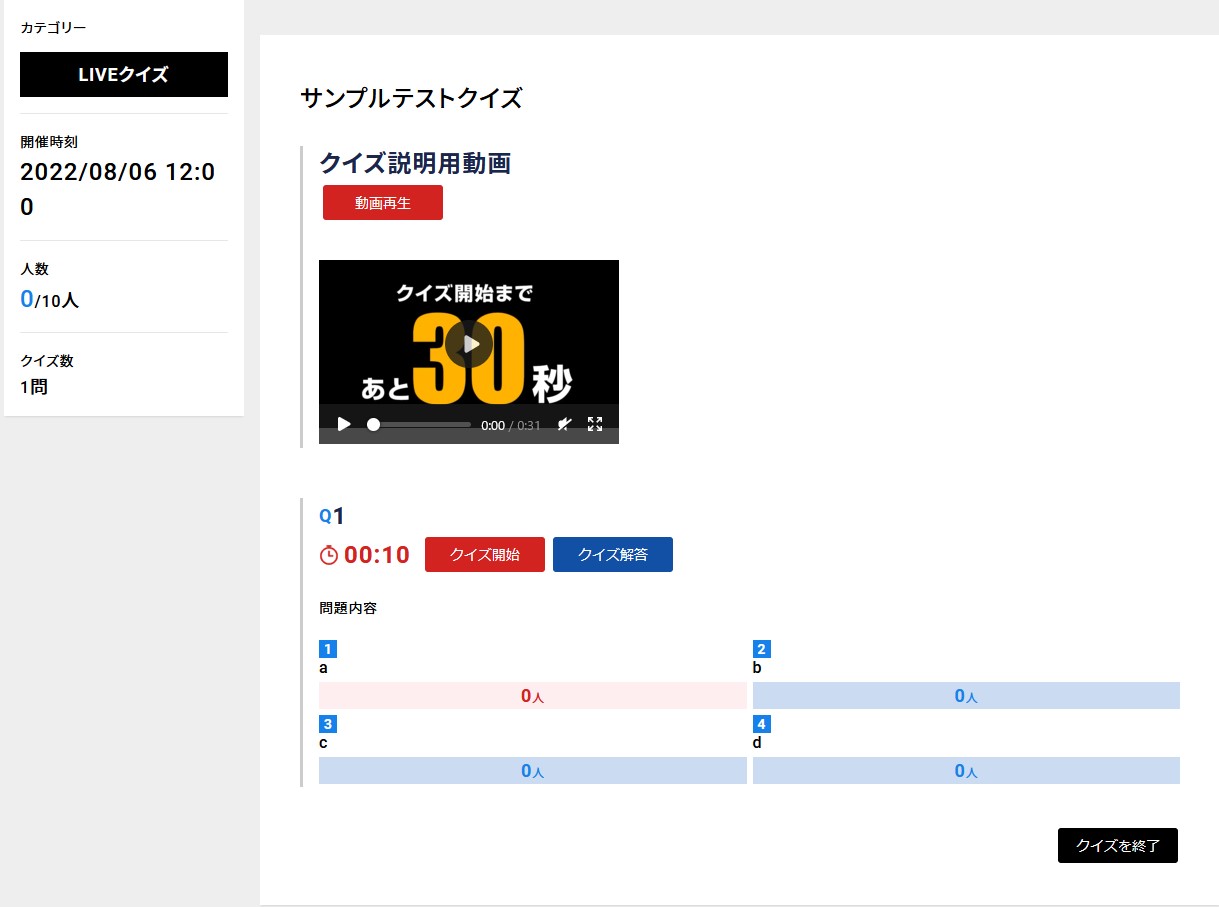1219x907 pixels.
Task: Select the blue answer bar for option c
Action: (x=532, y=770)
